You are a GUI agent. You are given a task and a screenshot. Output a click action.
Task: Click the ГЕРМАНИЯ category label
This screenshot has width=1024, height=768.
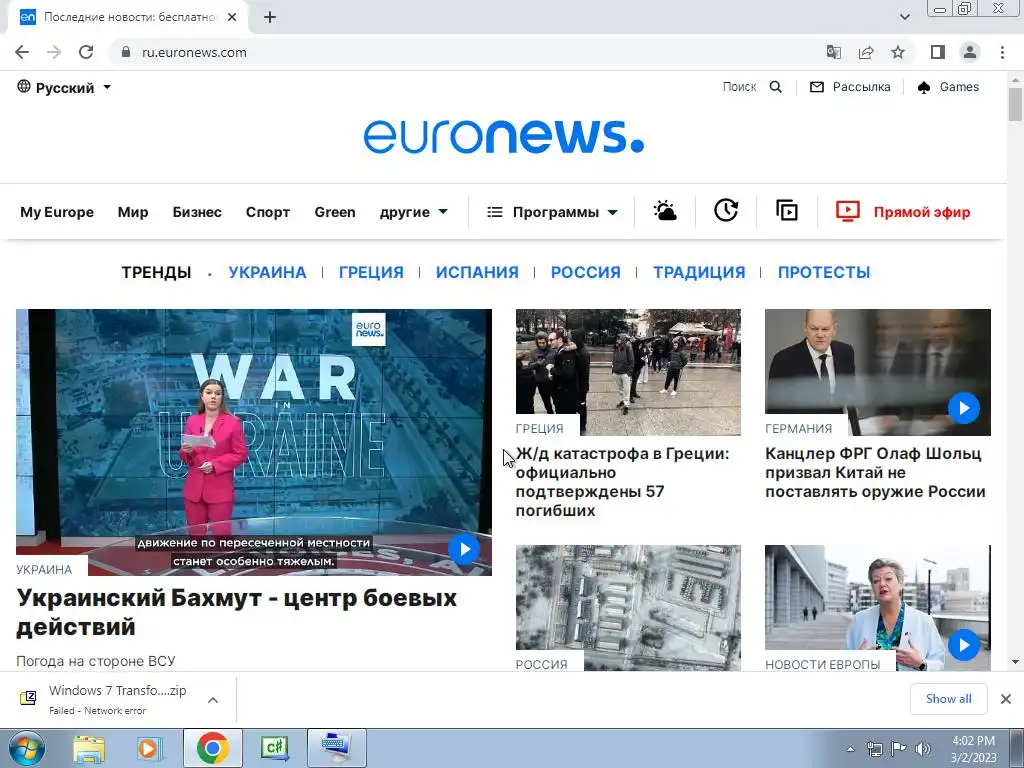(x=799, y=428)
